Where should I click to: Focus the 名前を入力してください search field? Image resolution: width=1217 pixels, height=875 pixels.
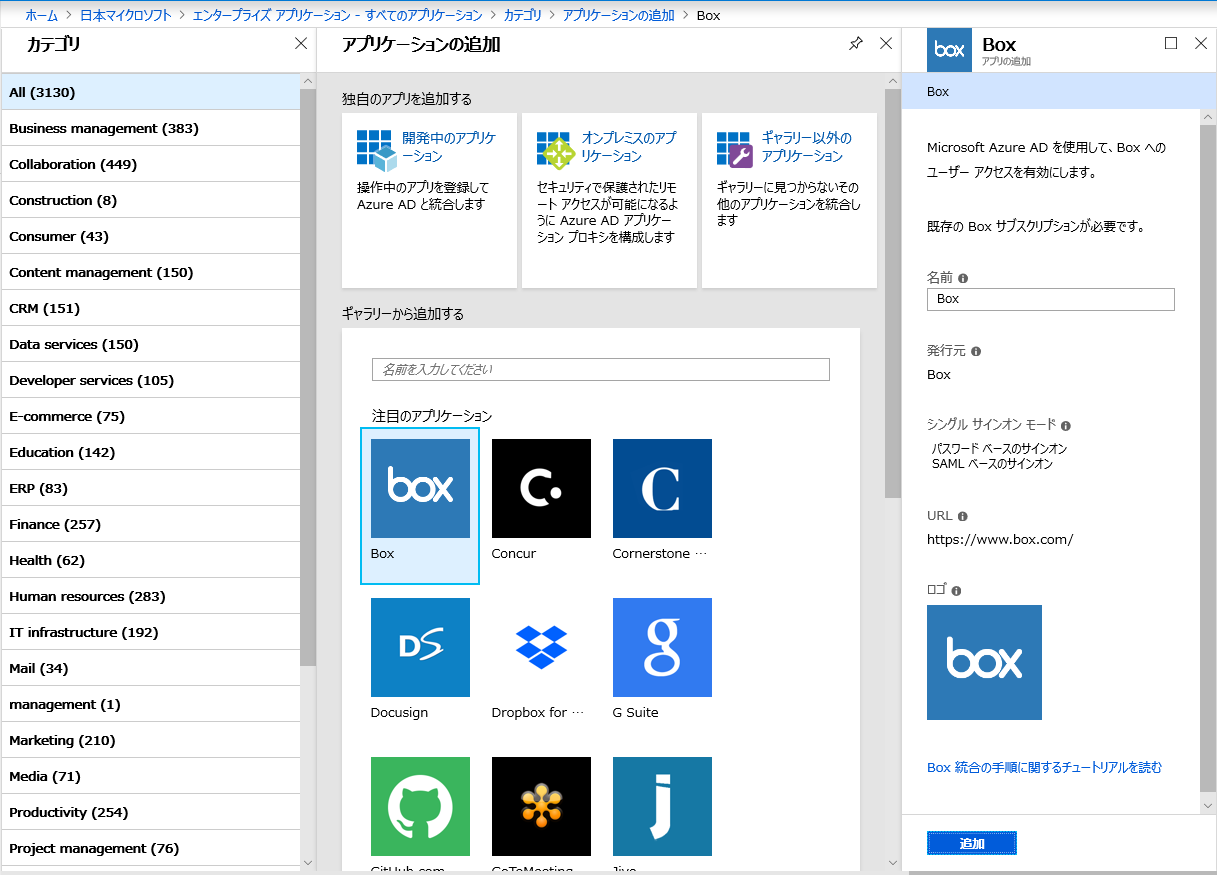tap(601, 369)
